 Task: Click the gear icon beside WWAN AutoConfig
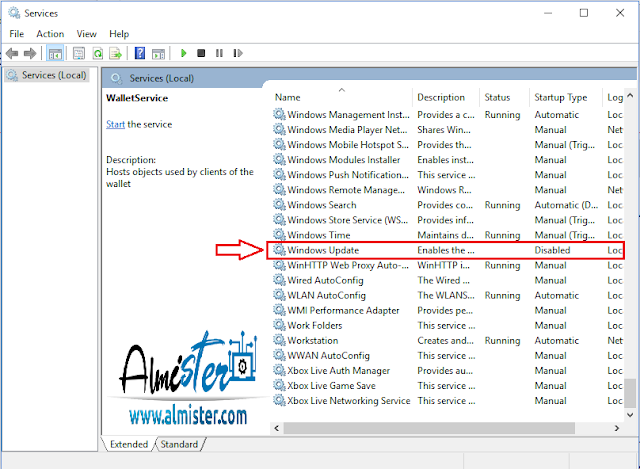[279, 355]
